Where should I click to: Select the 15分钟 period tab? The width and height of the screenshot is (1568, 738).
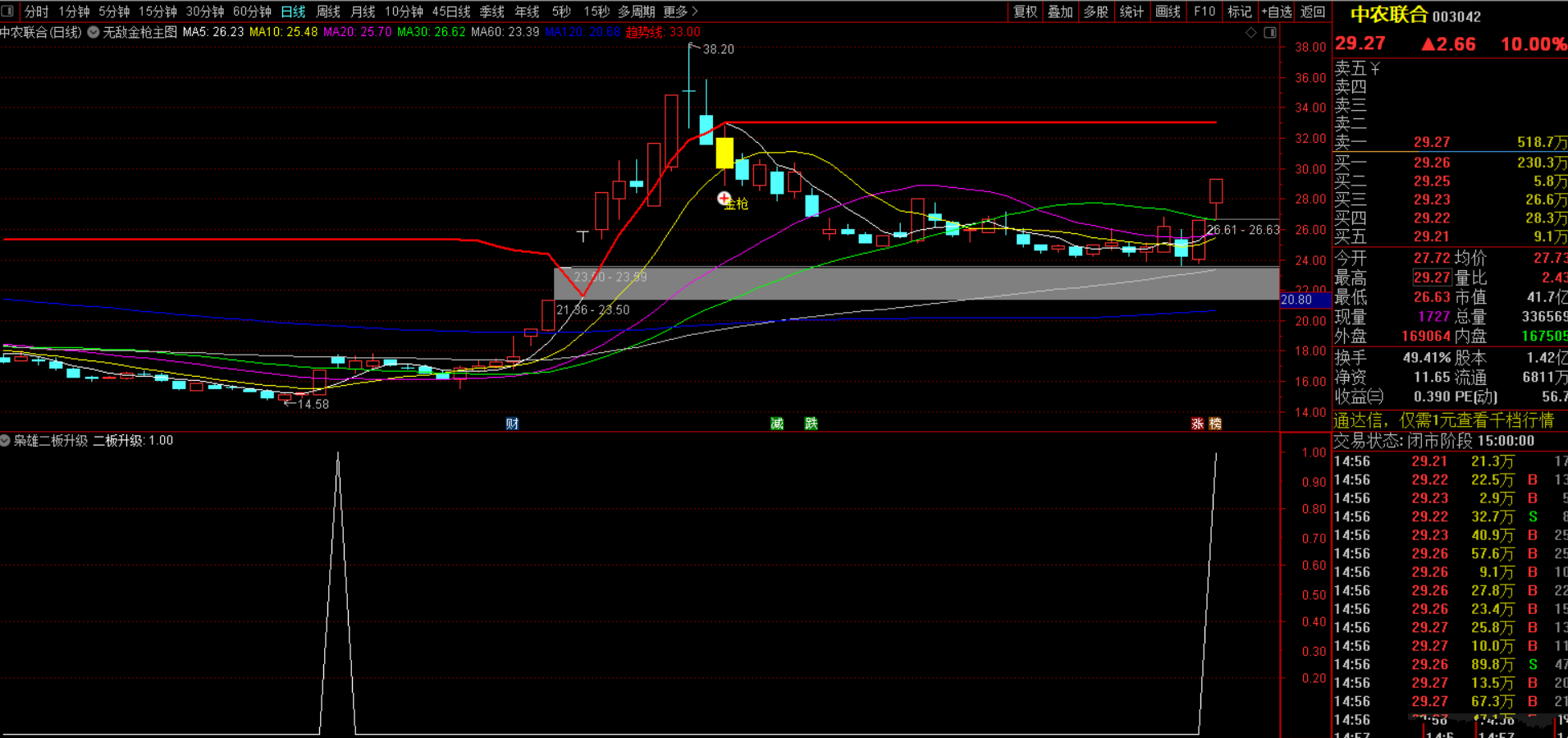pyautogui.click(x=158, y=11)
